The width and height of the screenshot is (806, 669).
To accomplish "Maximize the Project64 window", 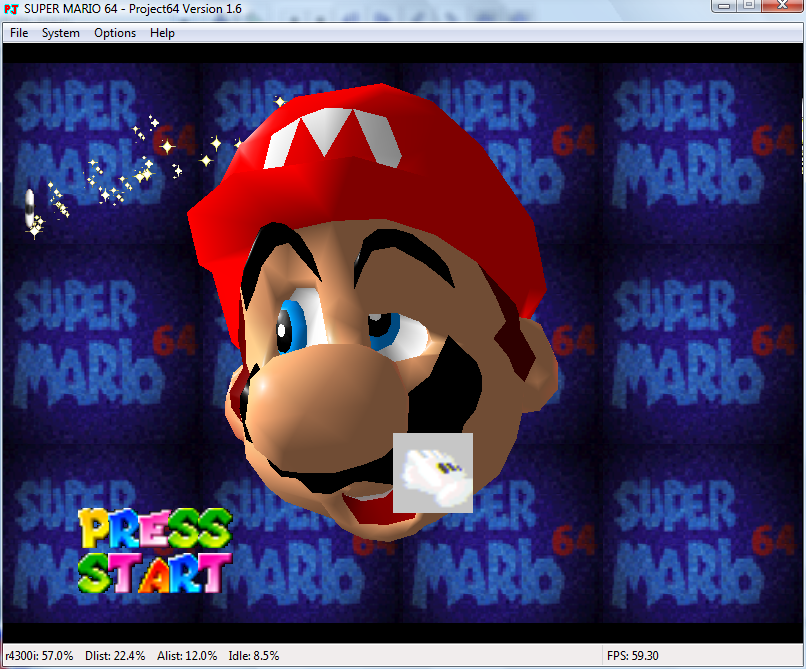I will pyautogui.click(x=748, y=7).
